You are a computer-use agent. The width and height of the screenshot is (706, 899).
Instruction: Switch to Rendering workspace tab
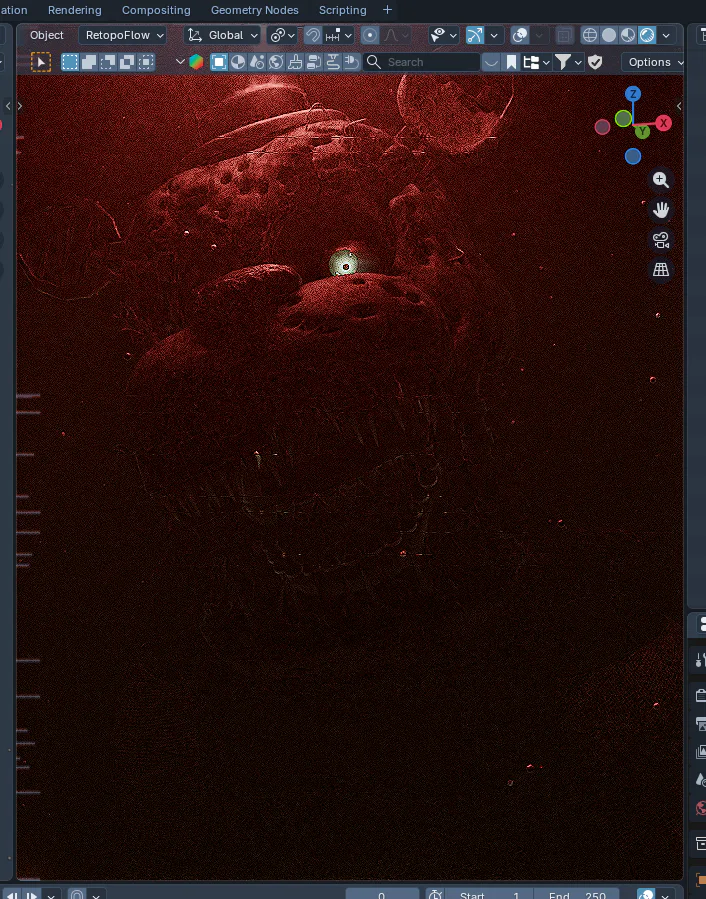tap(75, 10)
